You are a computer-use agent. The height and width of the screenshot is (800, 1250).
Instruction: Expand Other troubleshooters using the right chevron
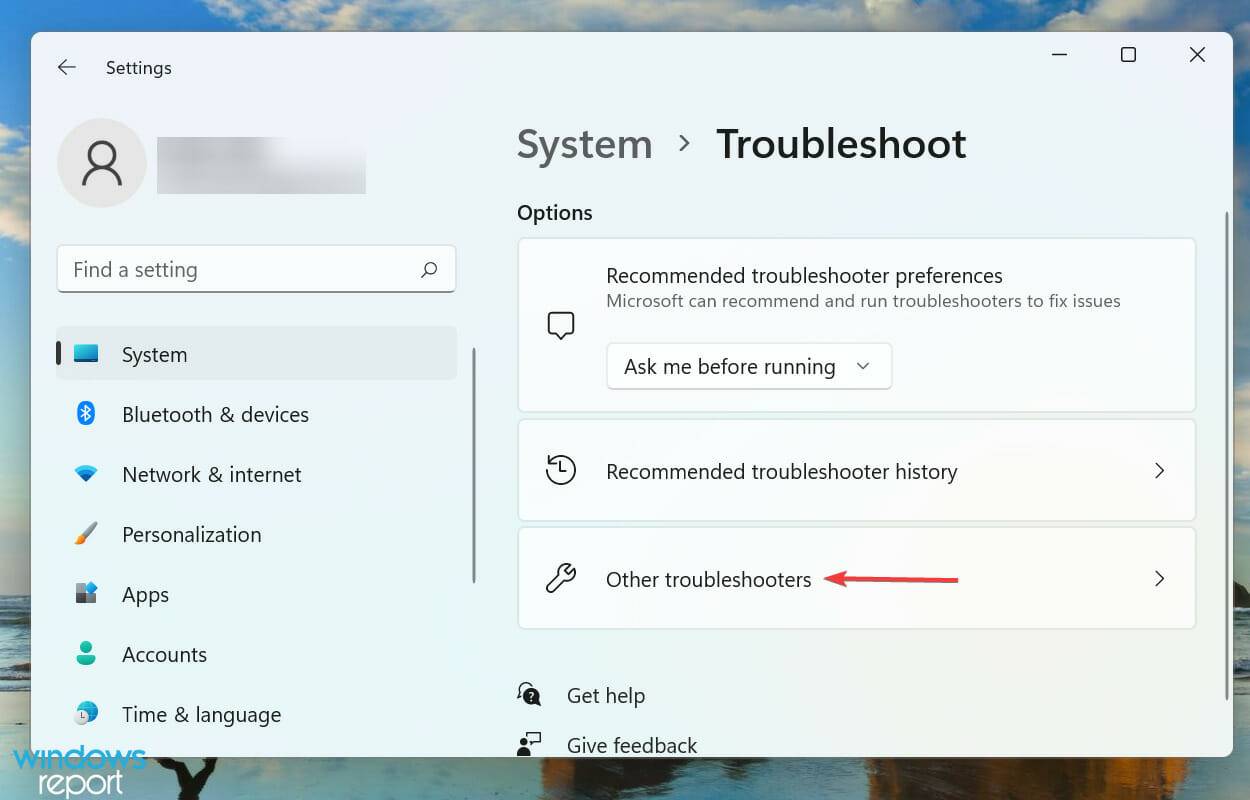click(1160, 578)
